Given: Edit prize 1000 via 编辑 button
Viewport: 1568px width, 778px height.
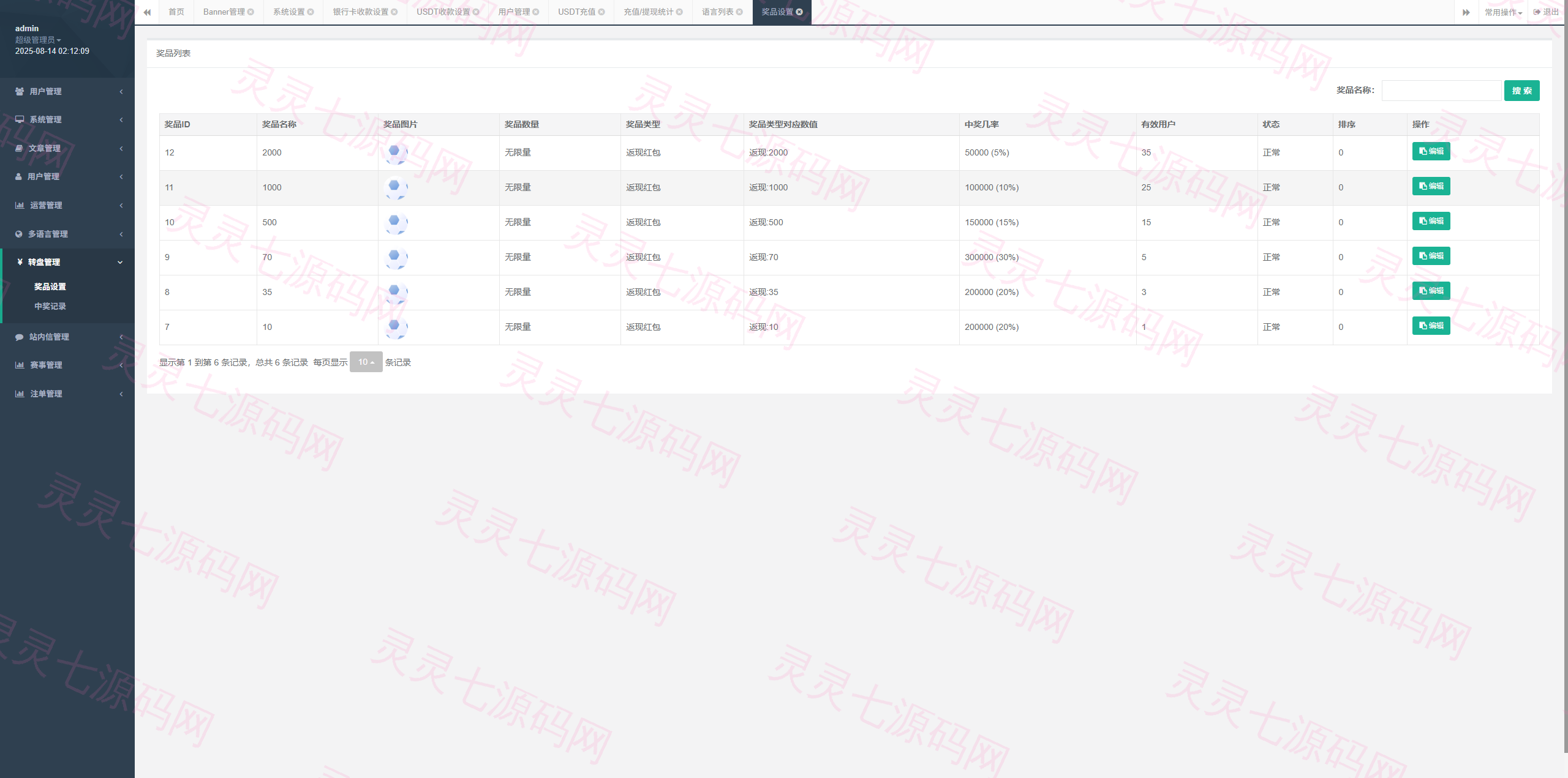Looking at the screenshot, I should coord(1431,186).
